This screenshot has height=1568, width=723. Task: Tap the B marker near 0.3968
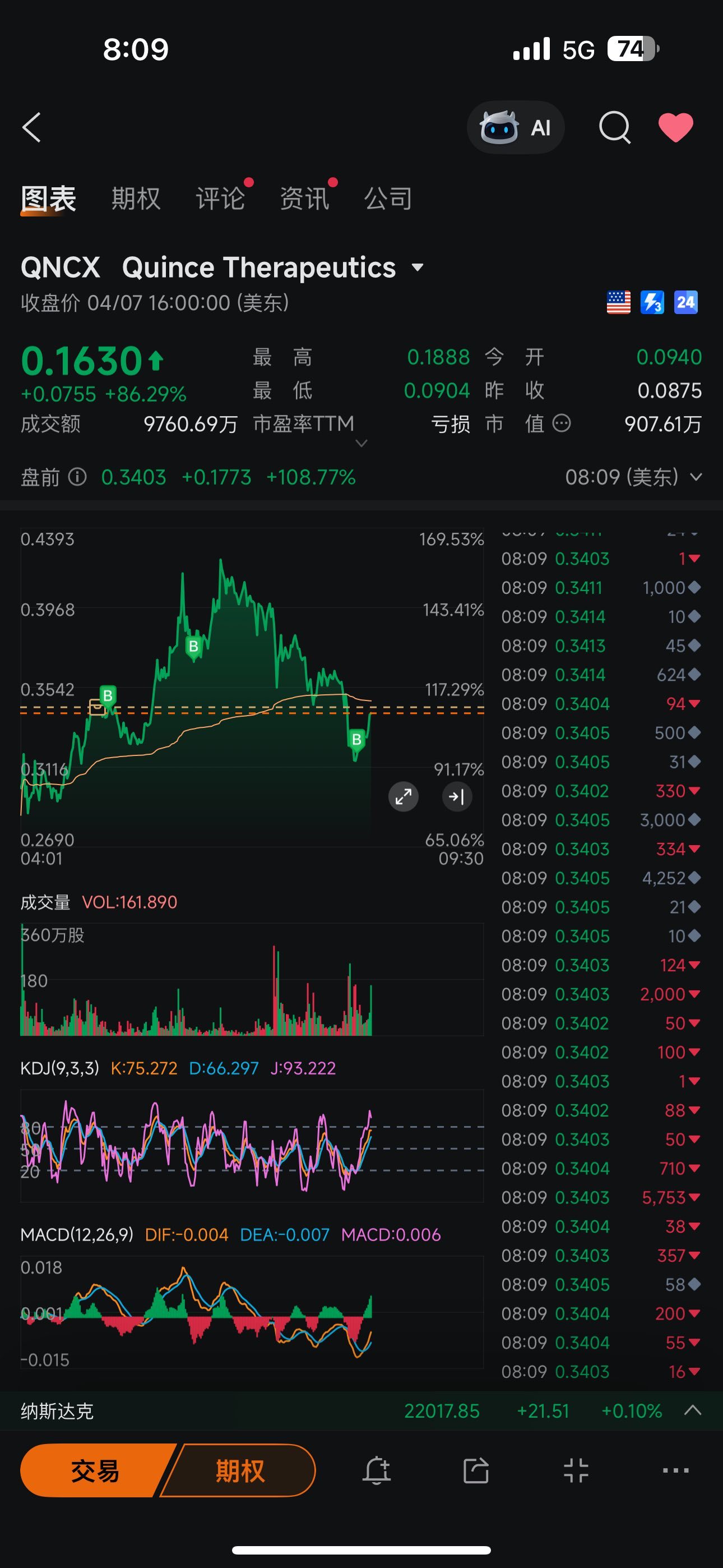193,647
